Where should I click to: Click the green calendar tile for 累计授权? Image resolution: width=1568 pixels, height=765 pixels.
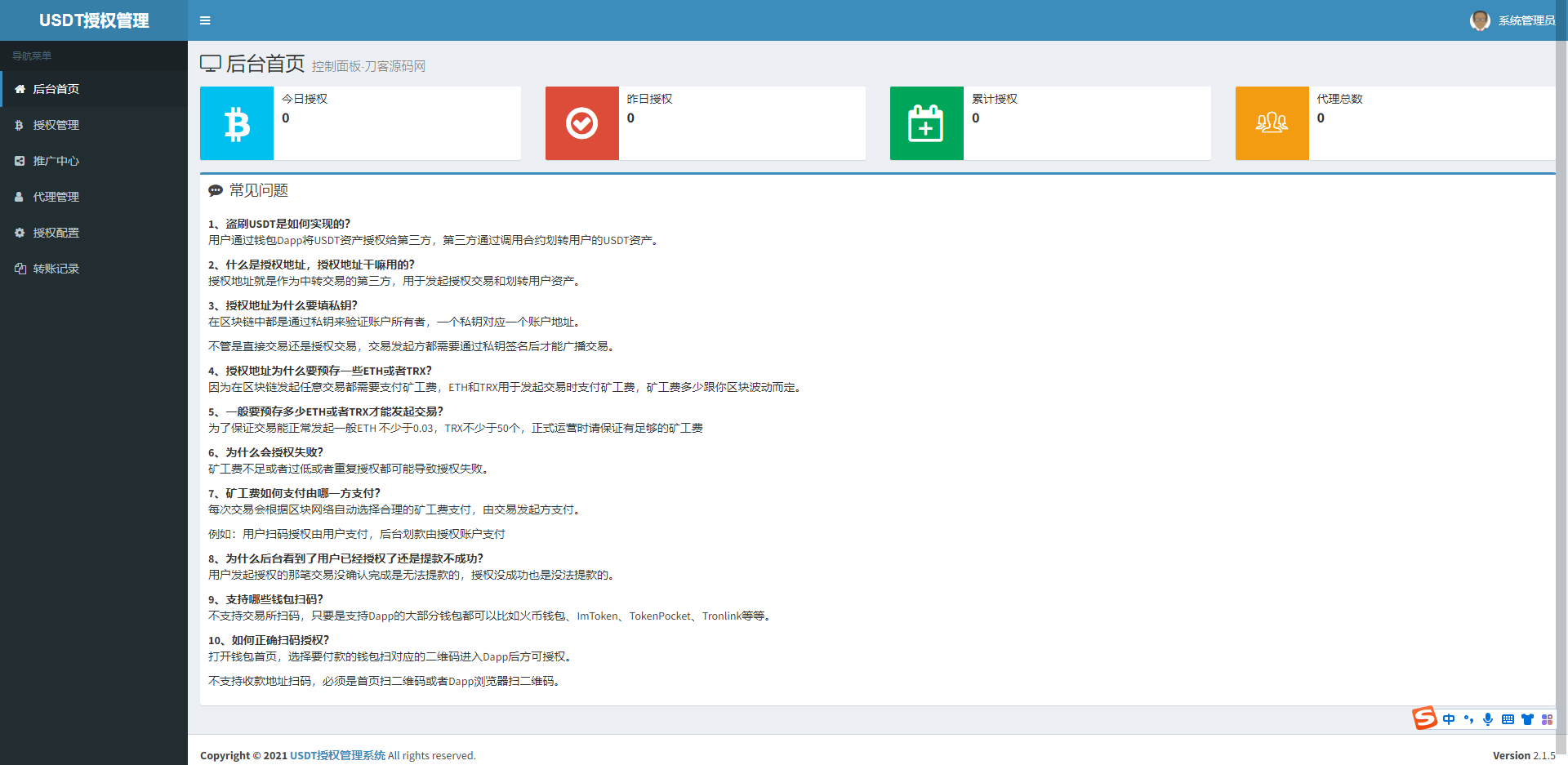pos(926,123)
